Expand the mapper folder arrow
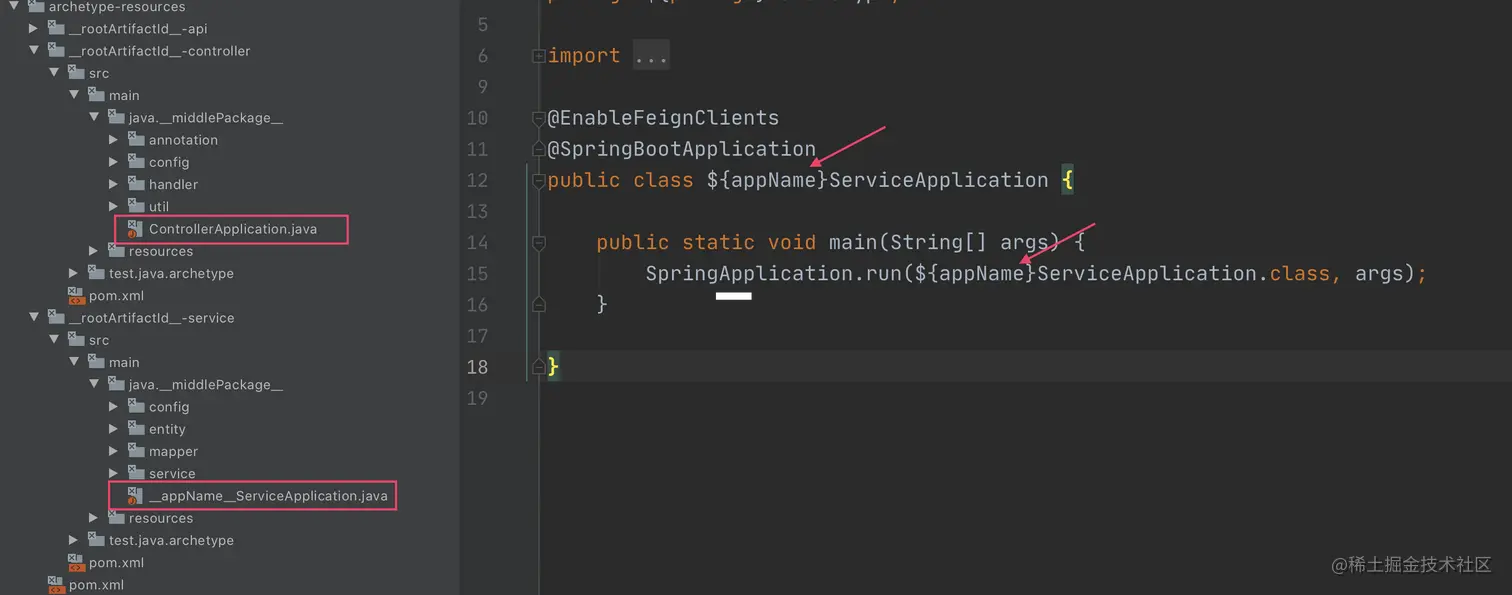The height and width of the screenshot is (595, 1512). tap(114, 451)
